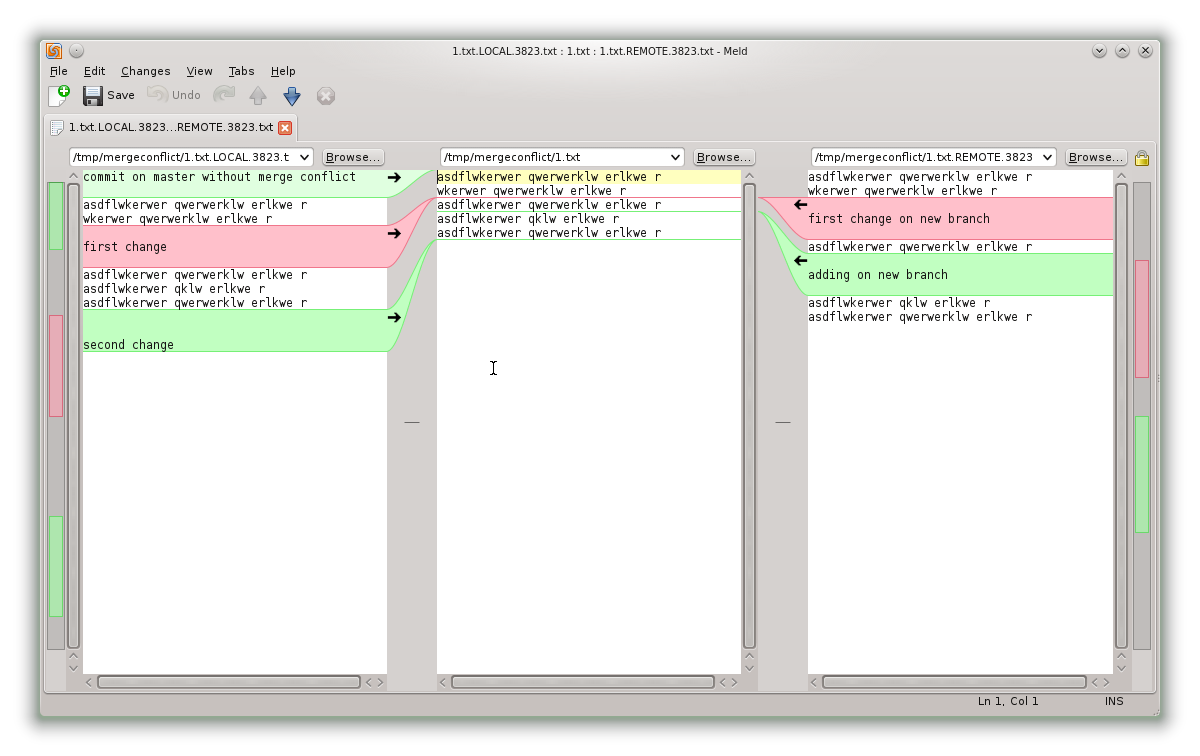Open the Help menu
The height and width of the screenshot is (756, 1200).
pyautogui.click(x=283, y=71)
